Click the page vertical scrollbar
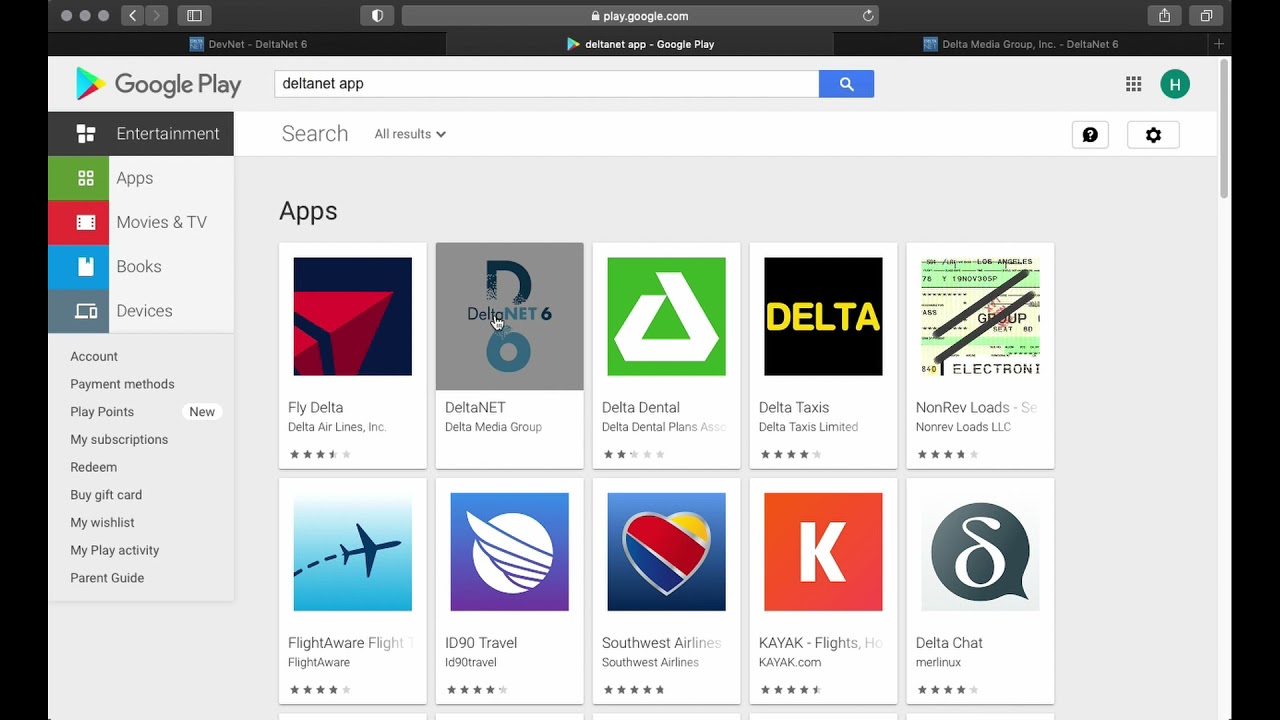Image resolution: width=1280 pixels, height=720 pixels. click(1225, 128)
